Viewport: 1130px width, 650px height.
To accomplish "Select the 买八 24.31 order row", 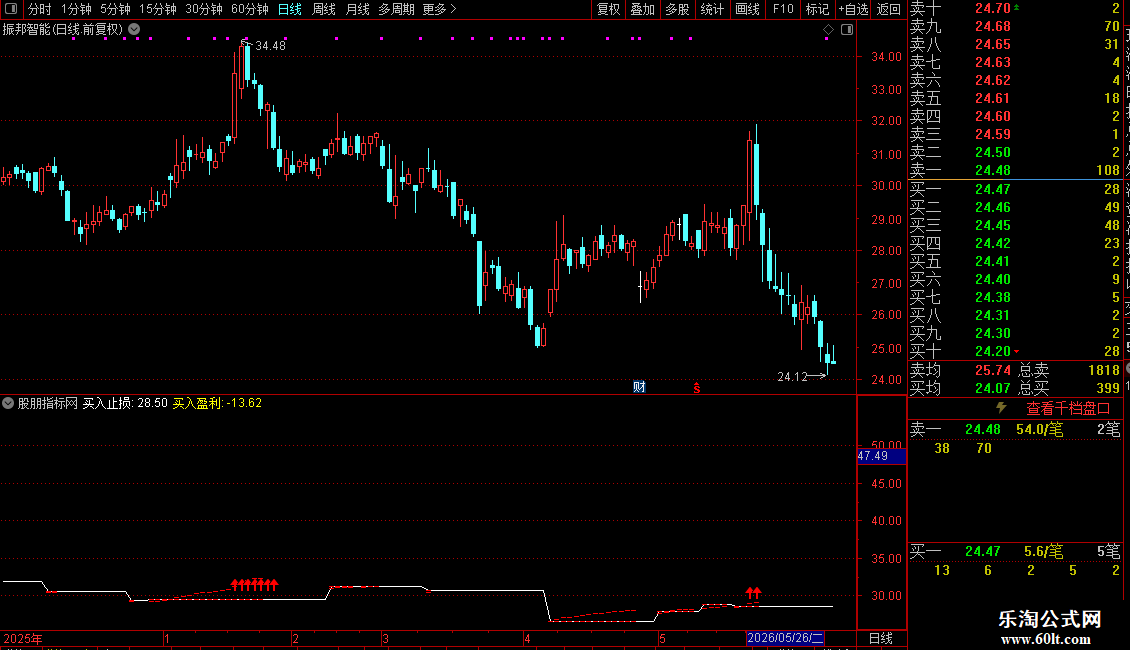I will (1015, 316).
